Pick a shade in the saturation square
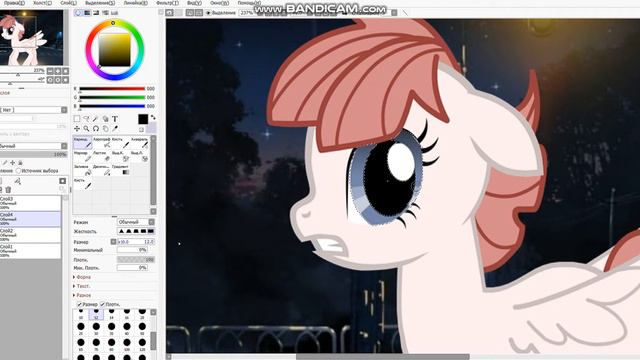 (115, 50)
